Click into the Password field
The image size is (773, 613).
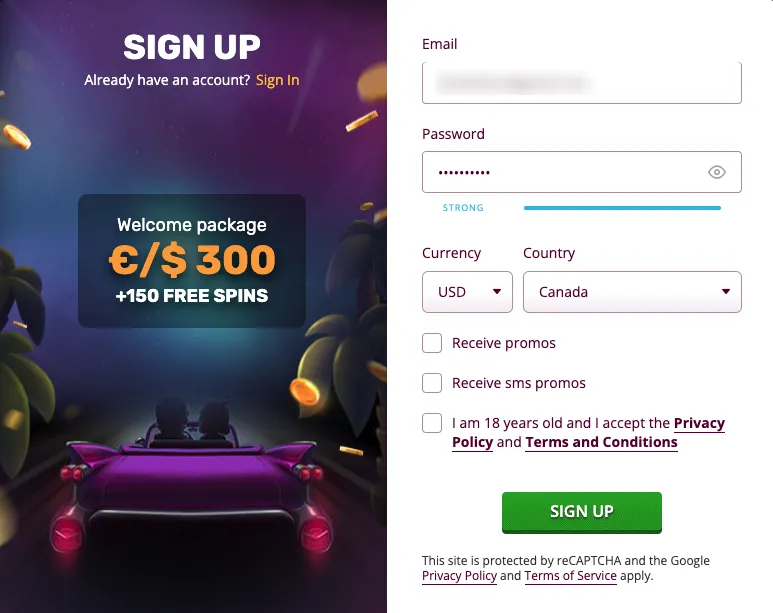(x=560, y=172)
